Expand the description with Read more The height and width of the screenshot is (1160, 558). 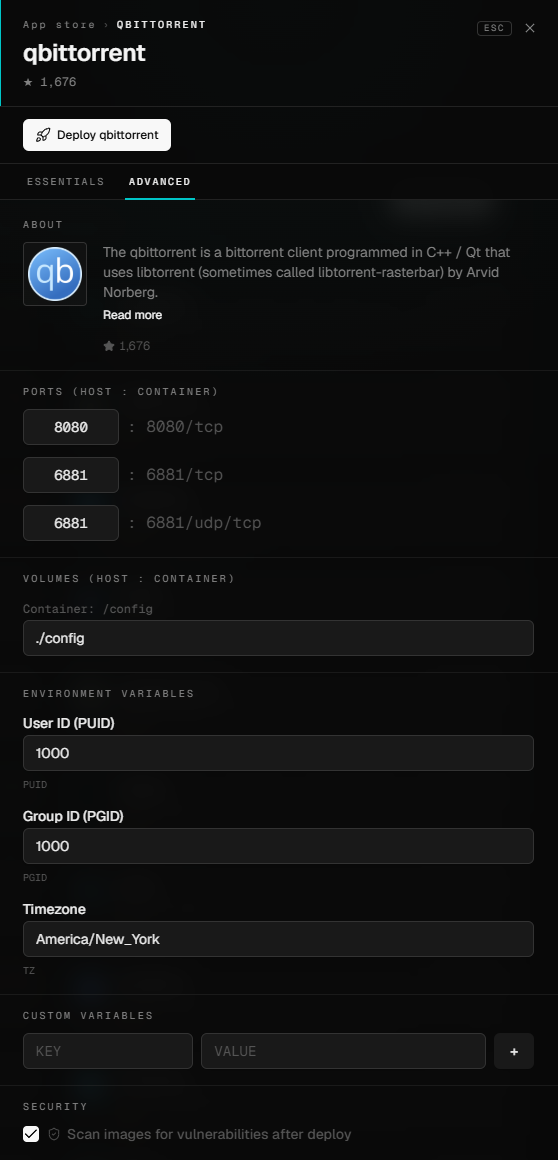[x=132, y=315]
